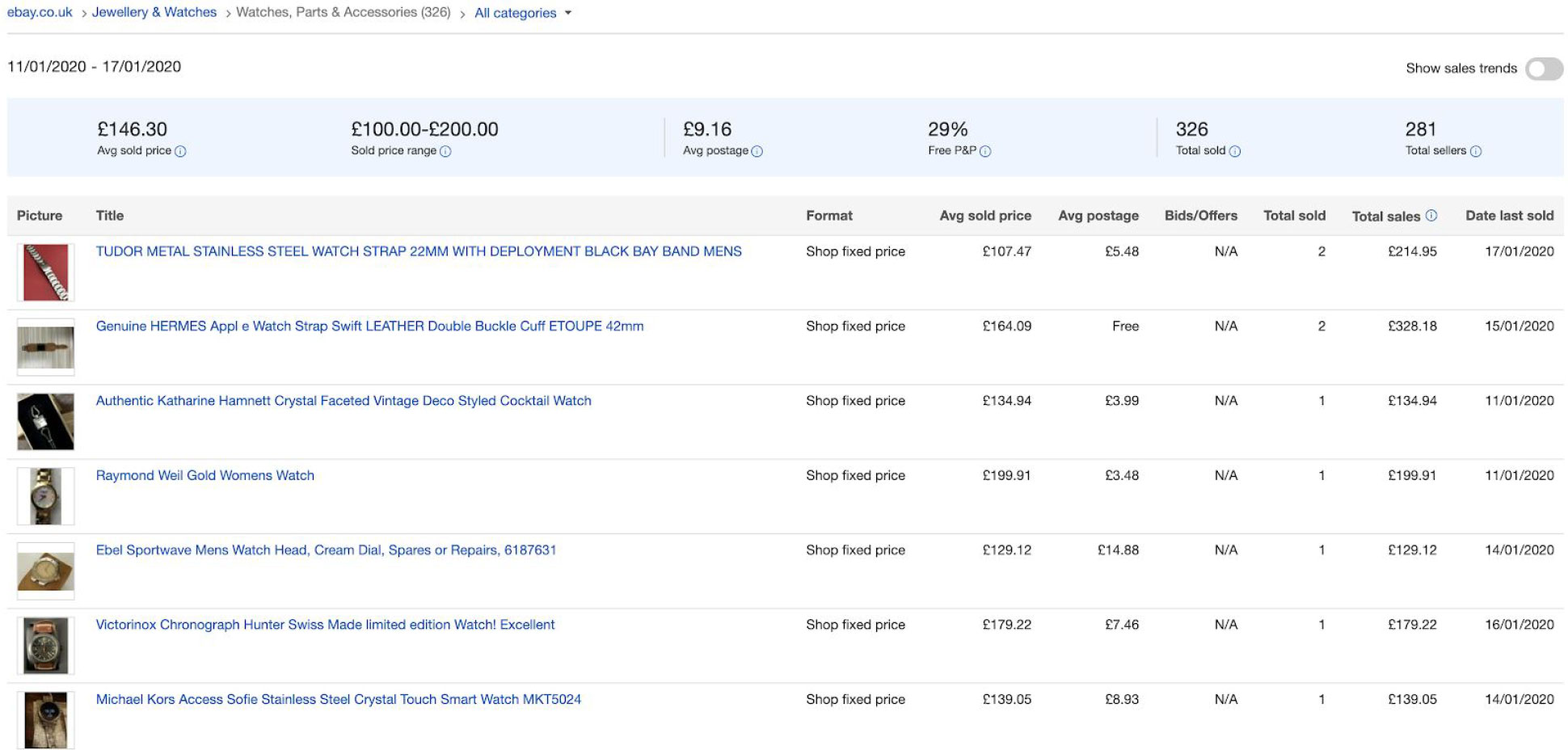Click the Hermes watch strap thumbnail

tap(46, 347)
